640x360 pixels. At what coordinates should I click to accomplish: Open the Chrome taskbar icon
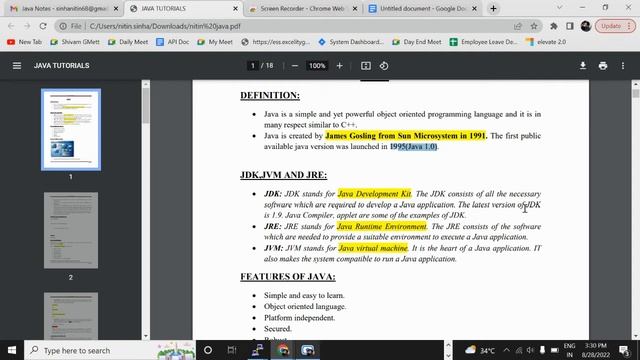(283, 350)
